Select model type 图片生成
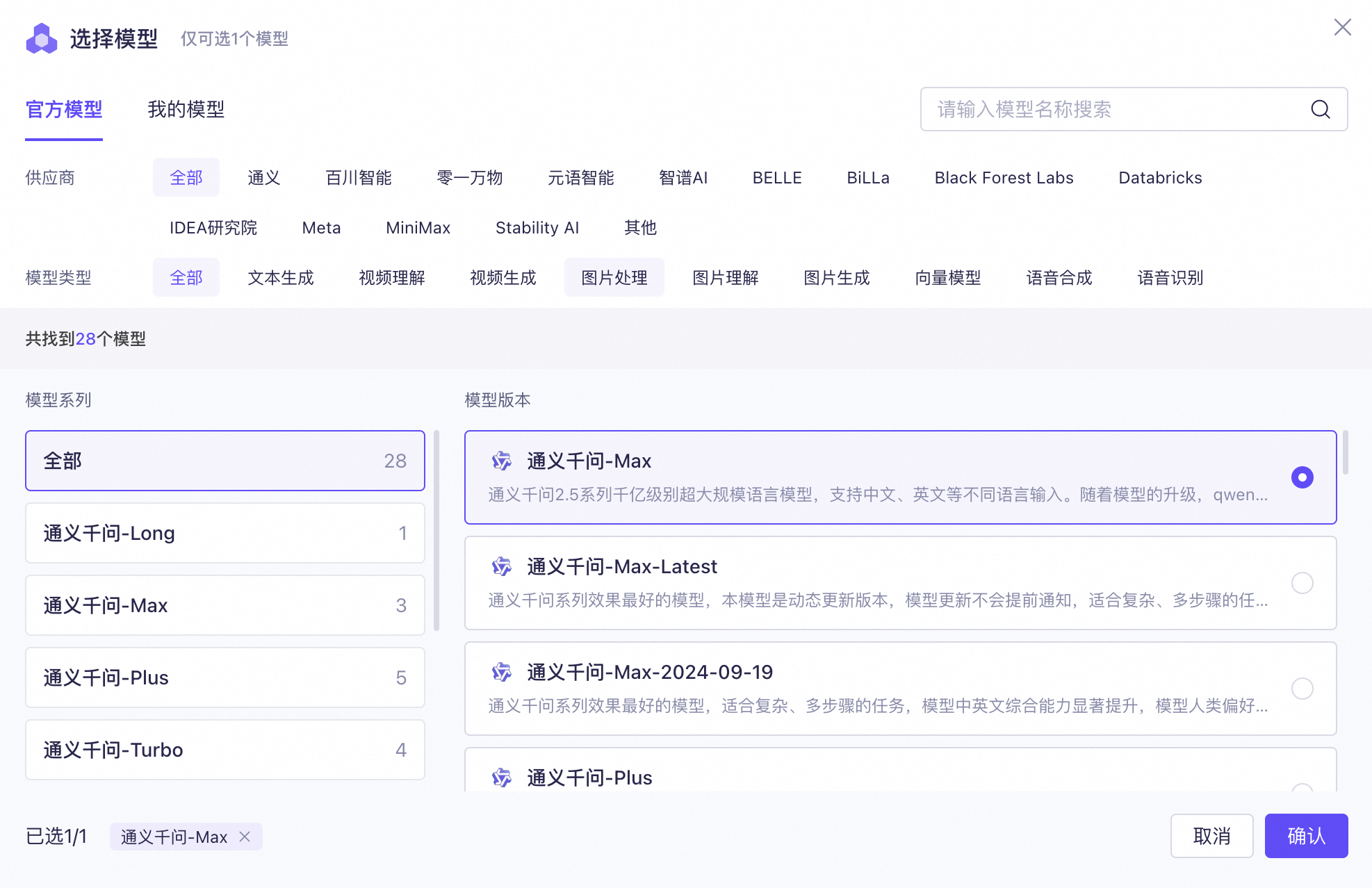1372x888 pixels. click(837, 277)
